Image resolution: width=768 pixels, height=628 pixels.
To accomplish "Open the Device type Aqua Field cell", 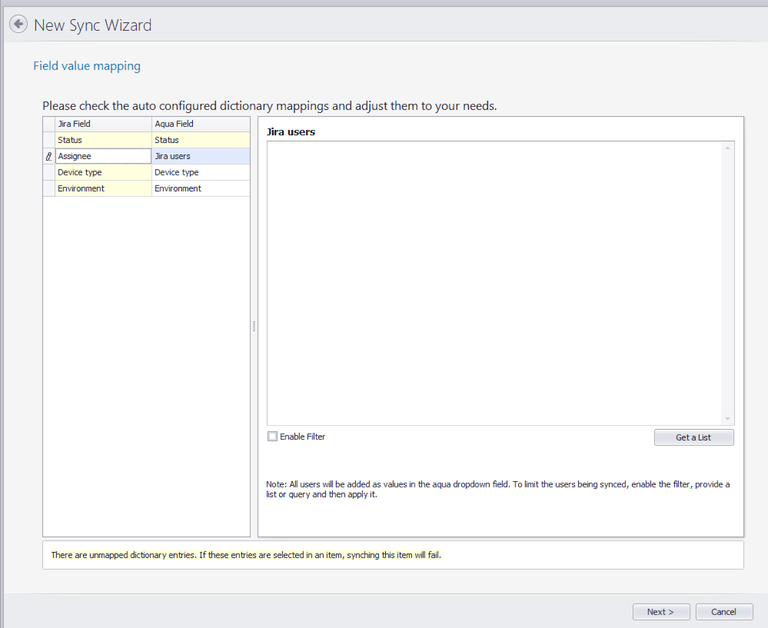I will 200,172.
